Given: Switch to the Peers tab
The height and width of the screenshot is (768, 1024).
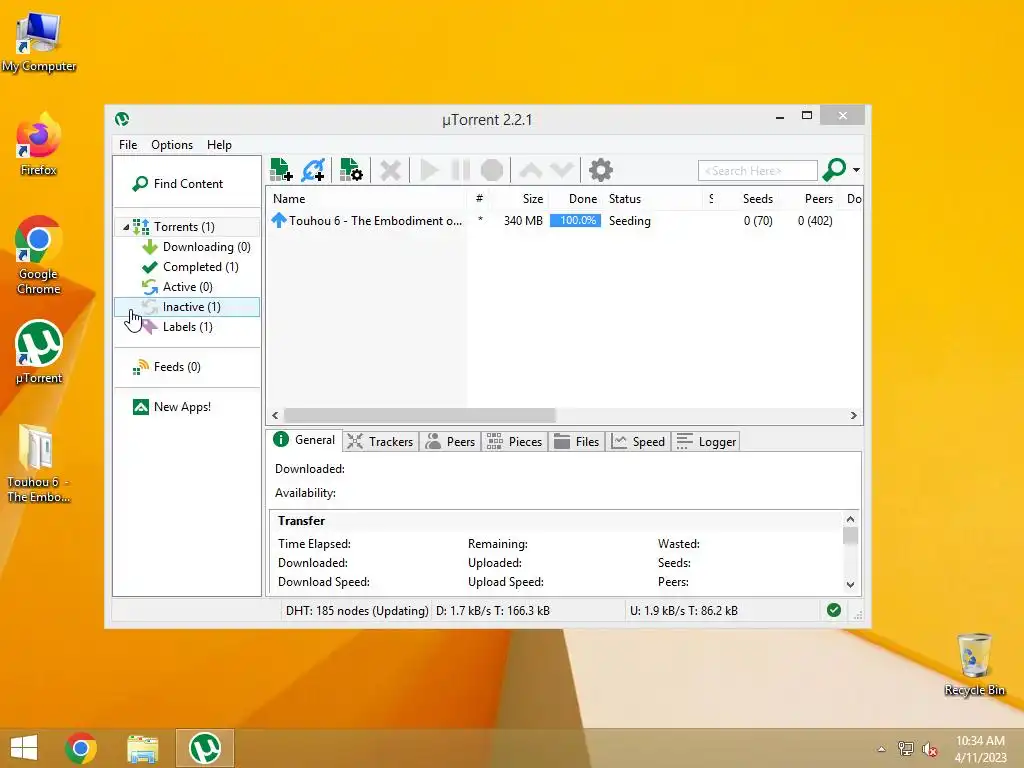Looking at the screenshot, I should coord(450,442).
